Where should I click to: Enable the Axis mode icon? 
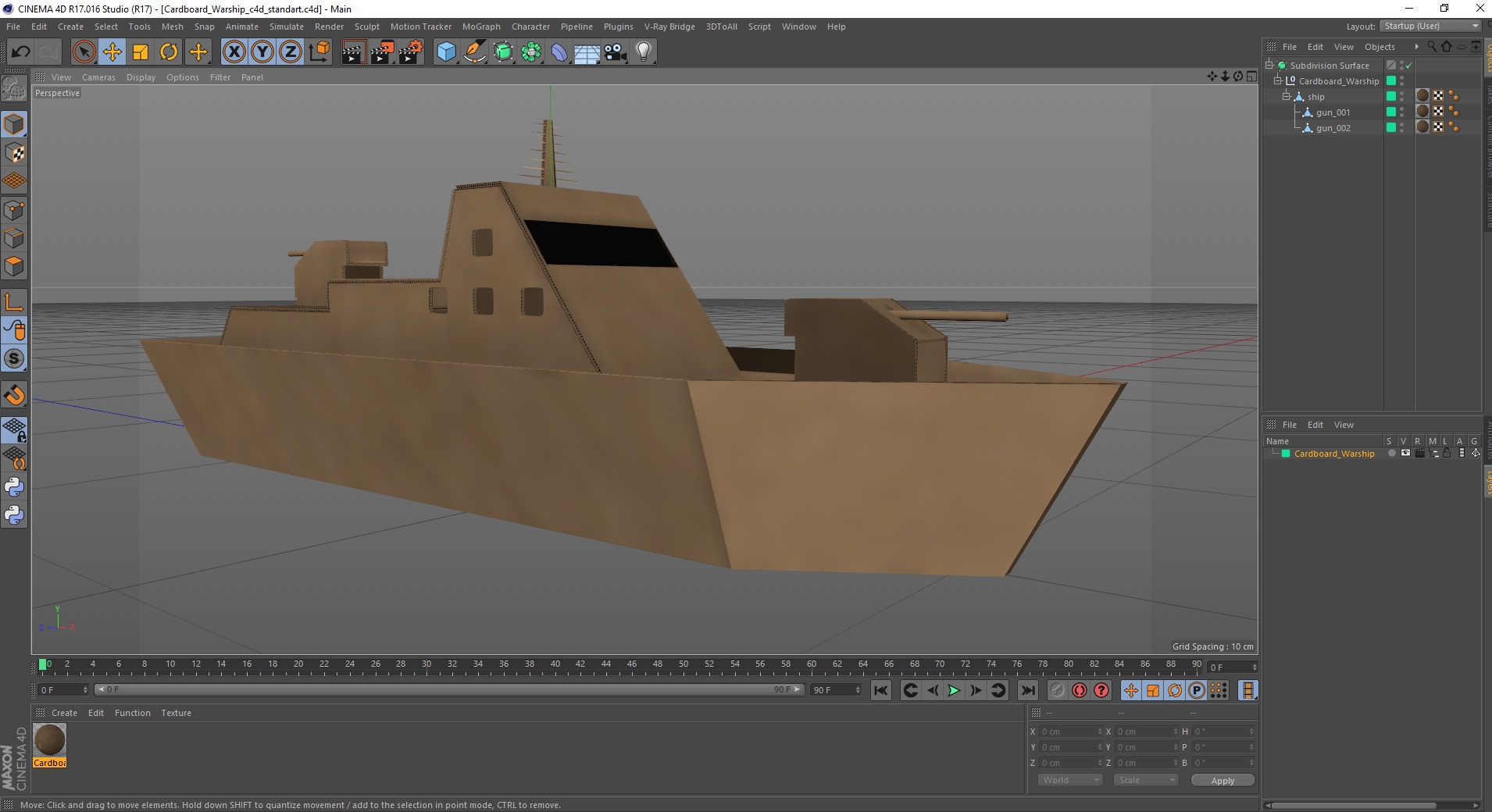point(14,302)
